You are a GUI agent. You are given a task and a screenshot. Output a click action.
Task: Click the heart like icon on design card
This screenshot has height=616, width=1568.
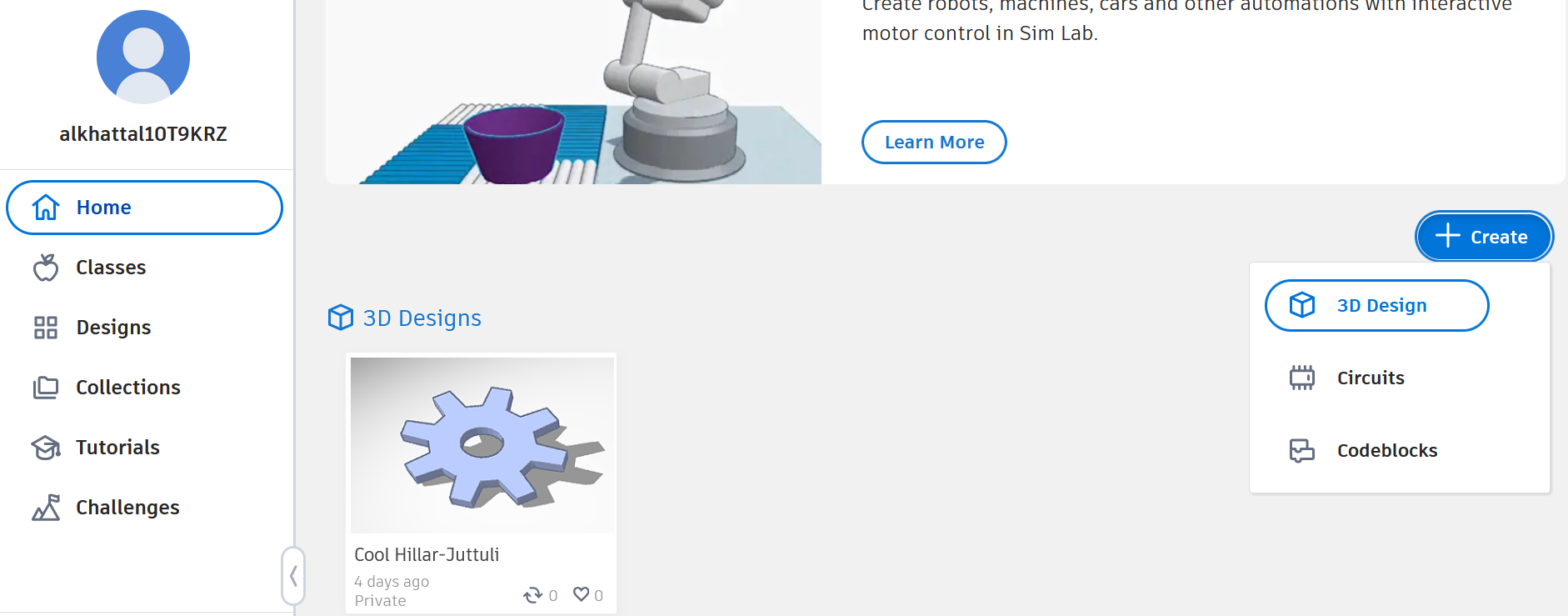582,594
